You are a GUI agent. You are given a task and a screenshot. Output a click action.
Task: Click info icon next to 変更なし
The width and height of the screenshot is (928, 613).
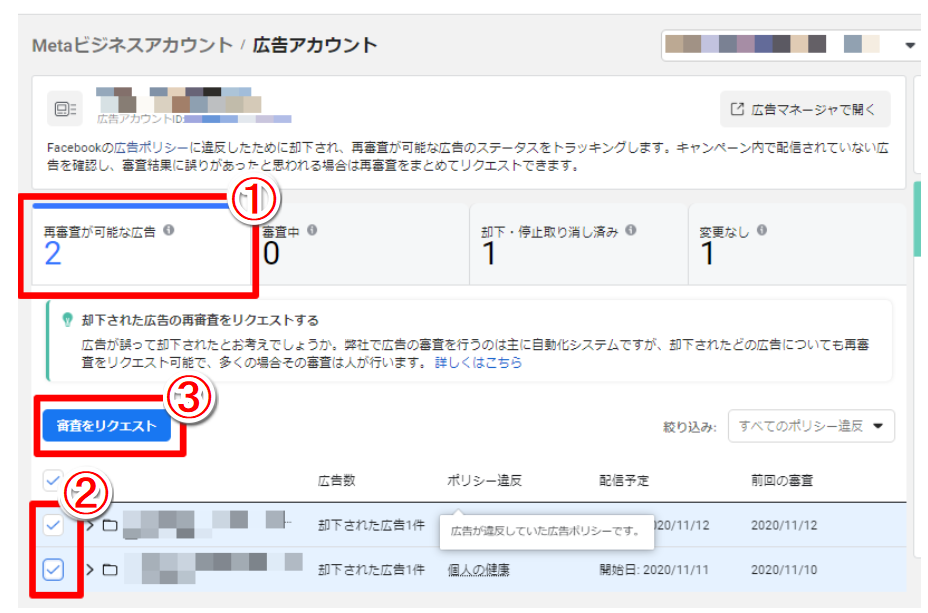(763, 230)
